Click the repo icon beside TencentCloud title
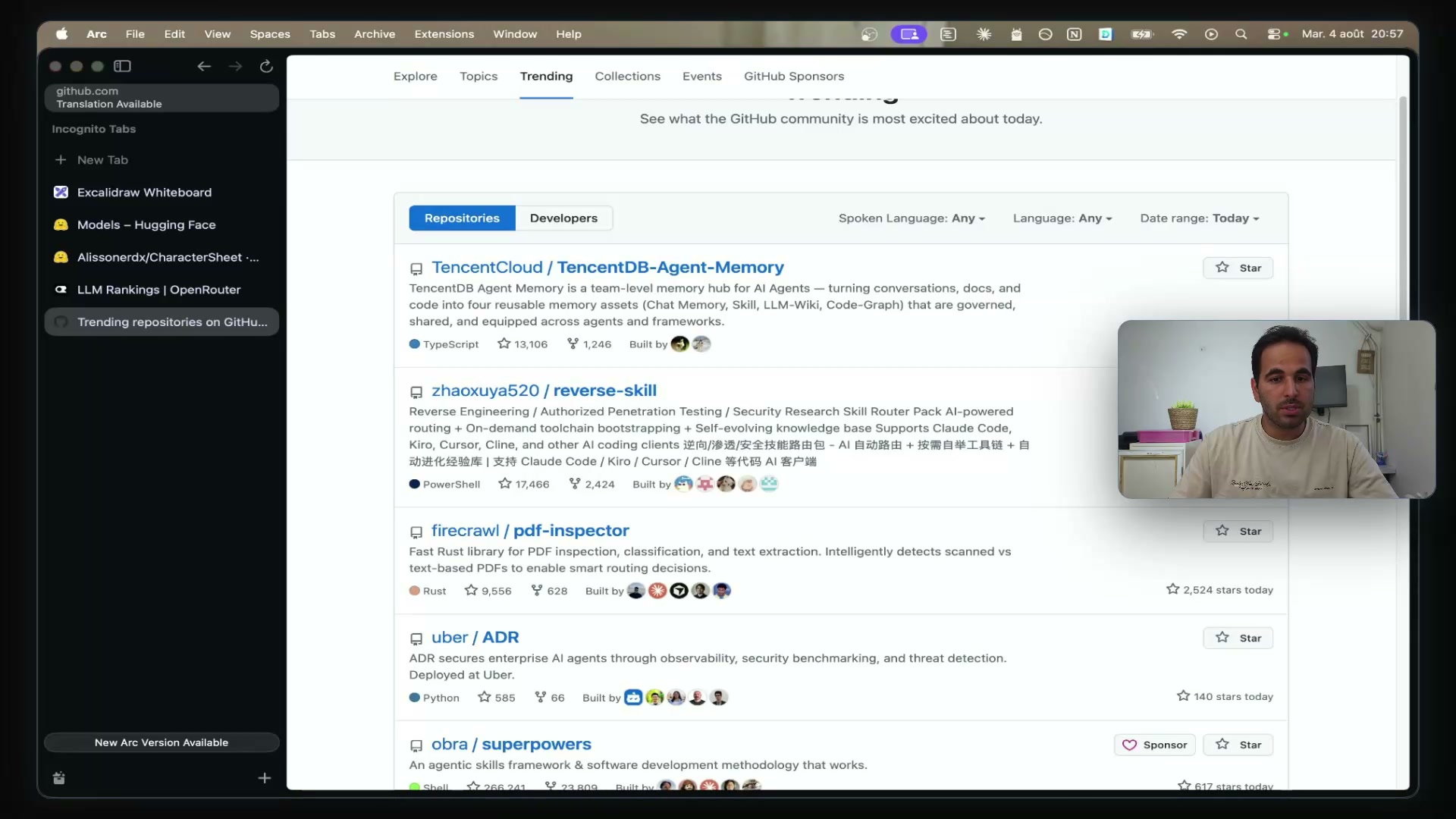 pos(416,268)
